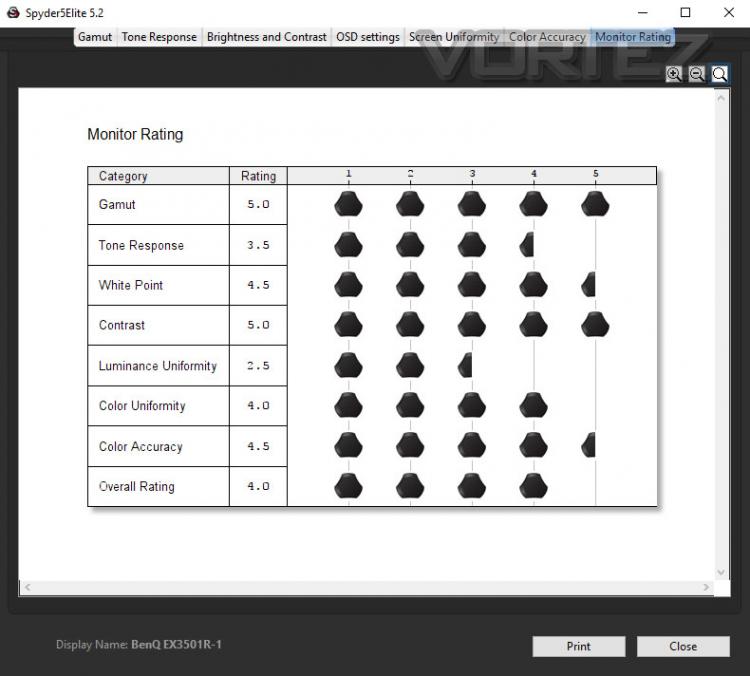The image size is (750, 676).
Task: Switch to the Screen Uniformity tab
Action: click(x=454, y=37)
